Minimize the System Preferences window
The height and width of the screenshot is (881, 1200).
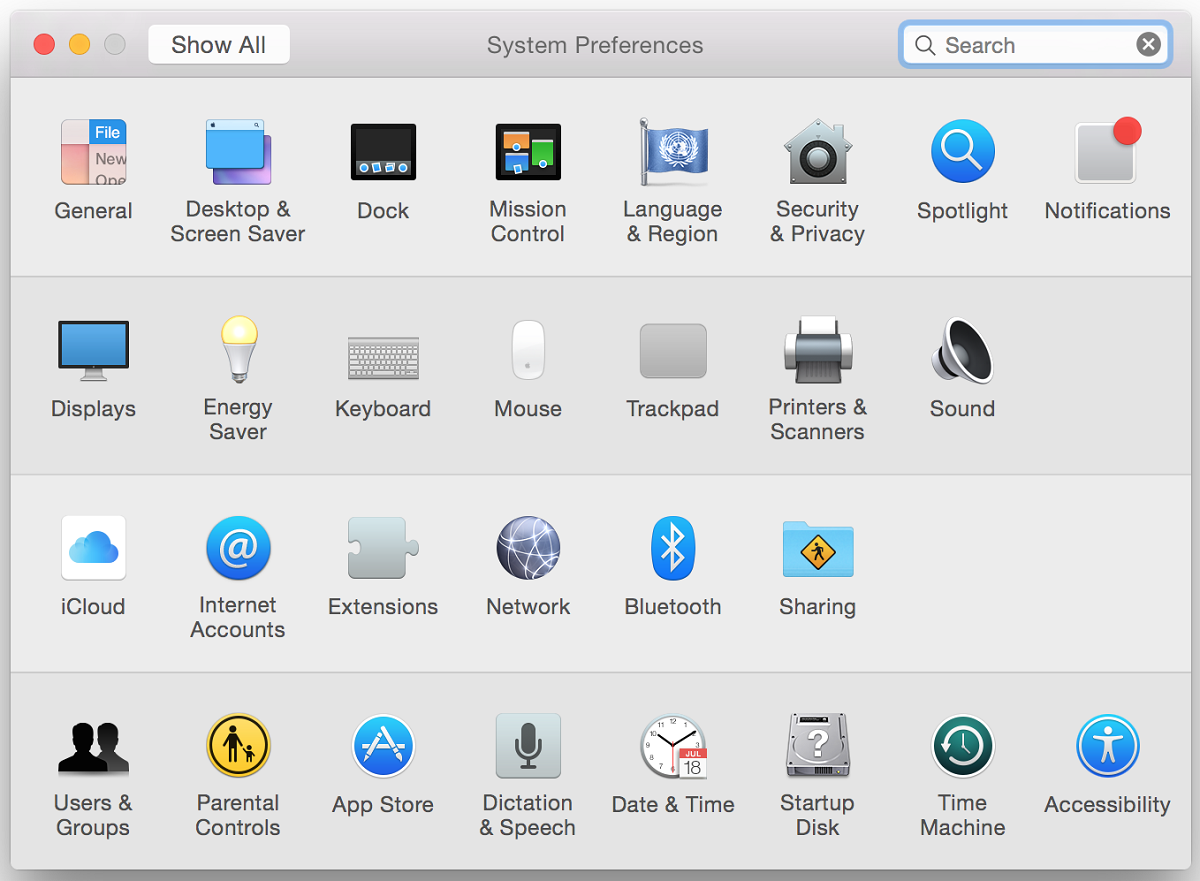pos(79,44)
